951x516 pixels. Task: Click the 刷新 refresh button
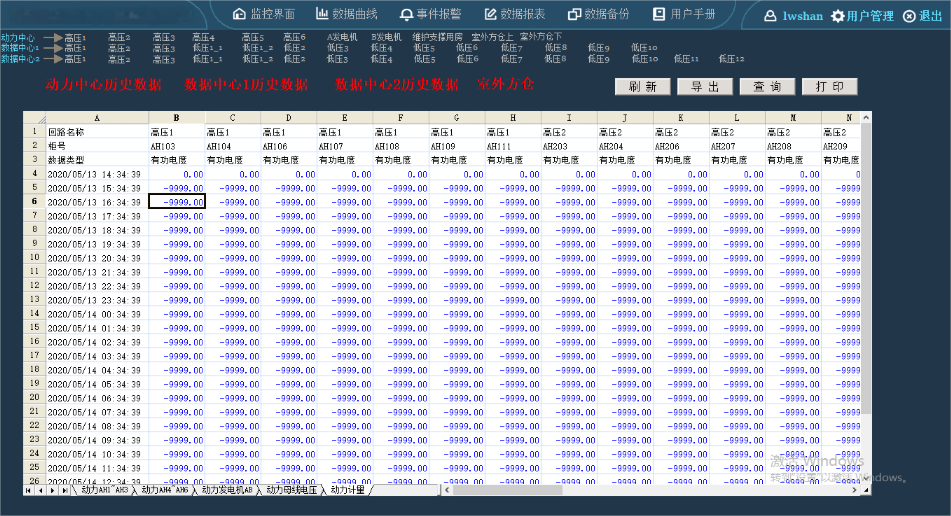coord(643,87)
